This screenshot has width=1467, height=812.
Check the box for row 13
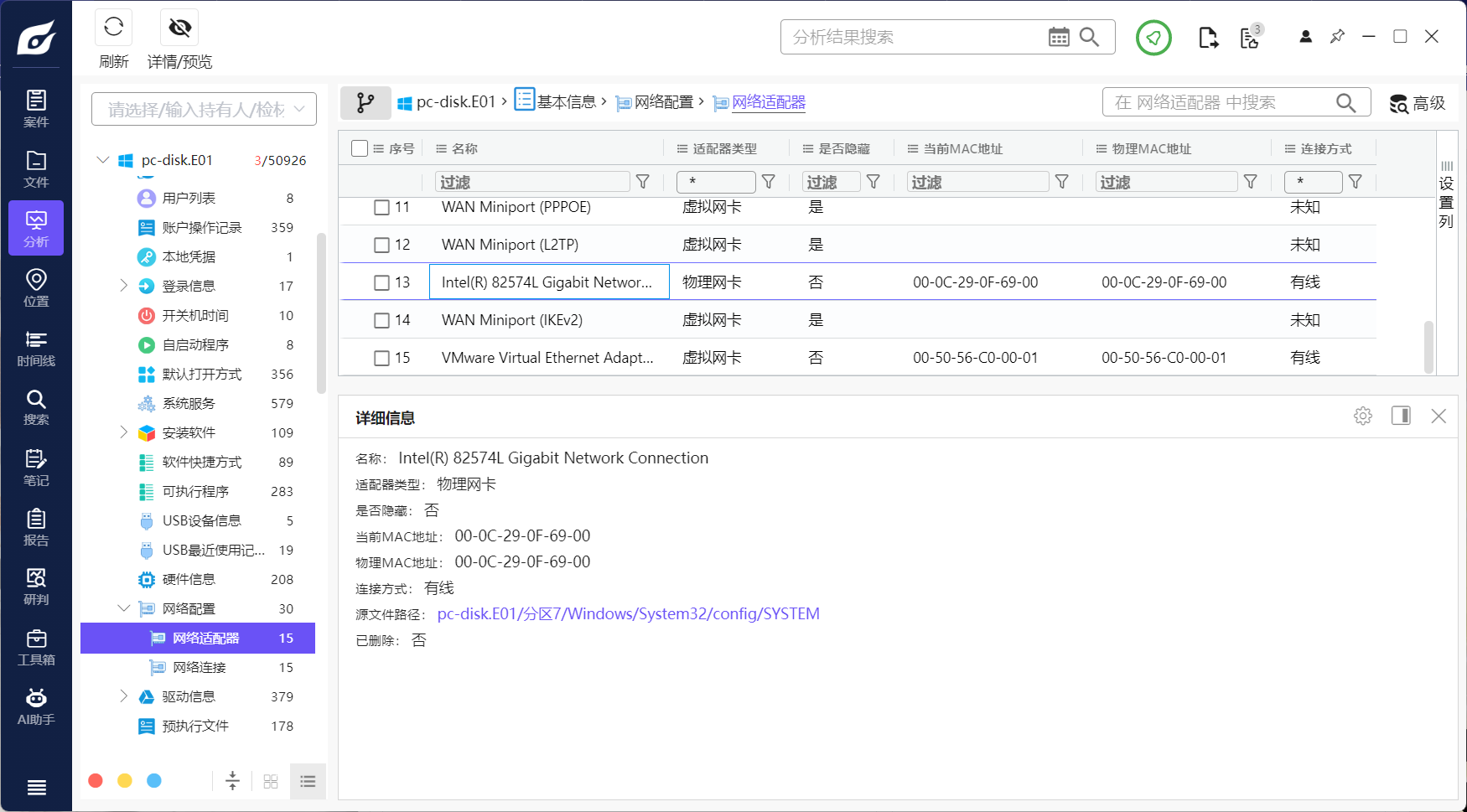pos(381,282)
